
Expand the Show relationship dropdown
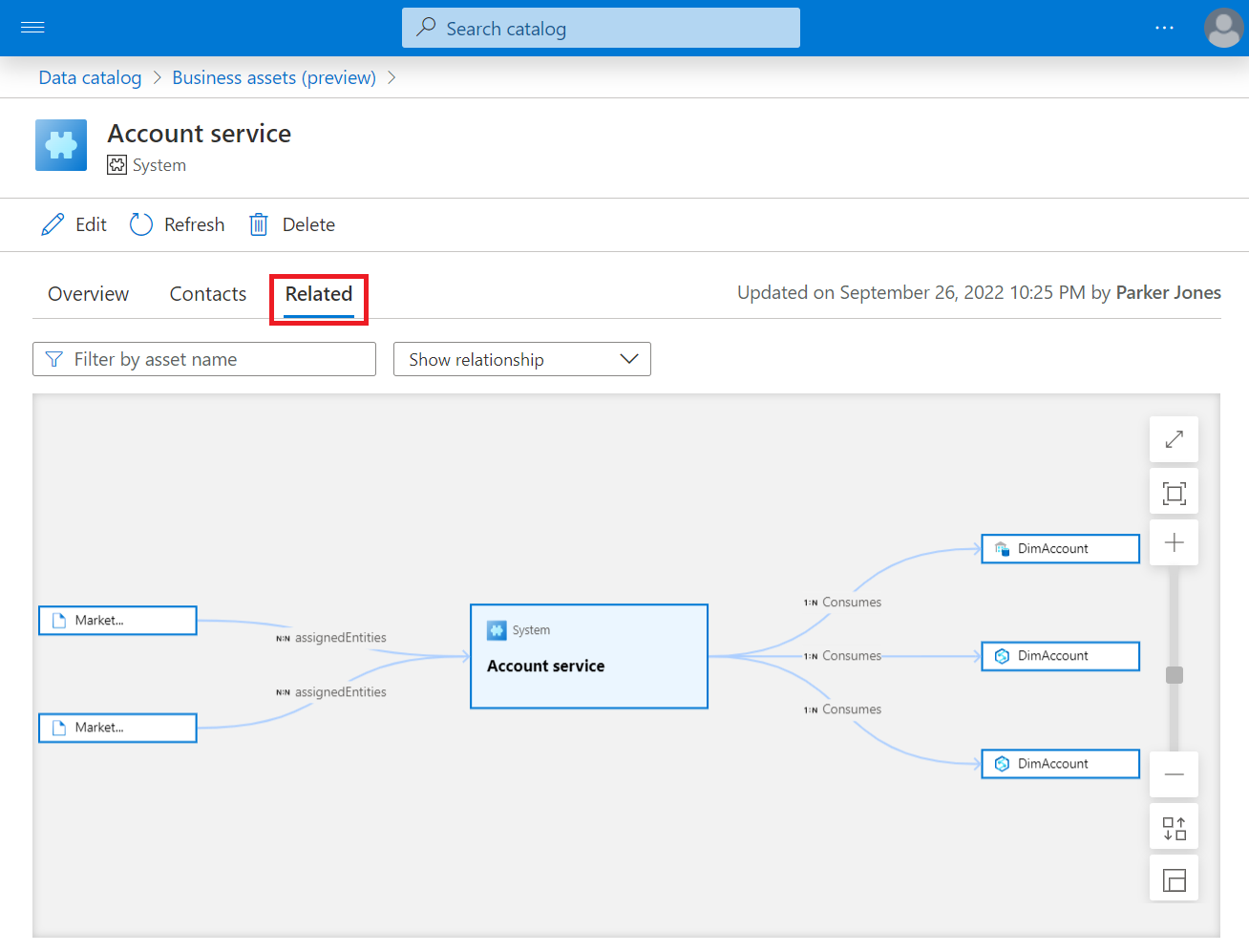522,359
